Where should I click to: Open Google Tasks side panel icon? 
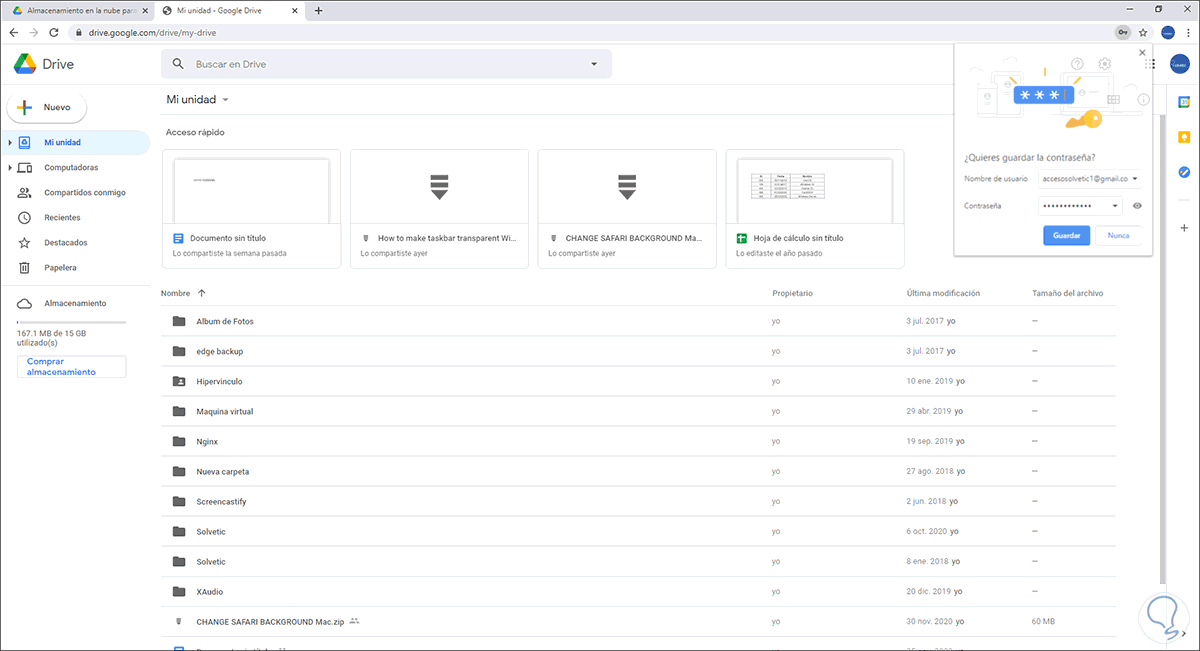pos(1184,172)
